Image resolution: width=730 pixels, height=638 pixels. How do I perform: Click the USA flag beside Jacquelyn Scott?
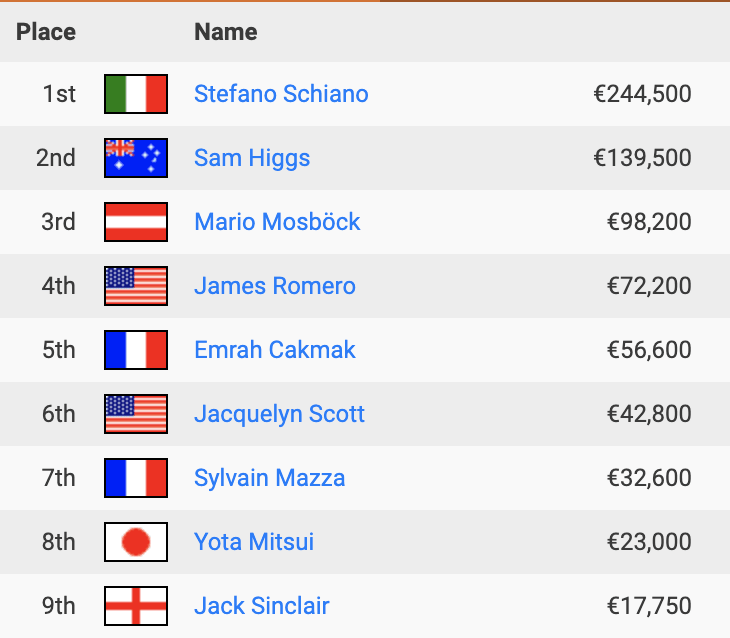click(135, 414)
